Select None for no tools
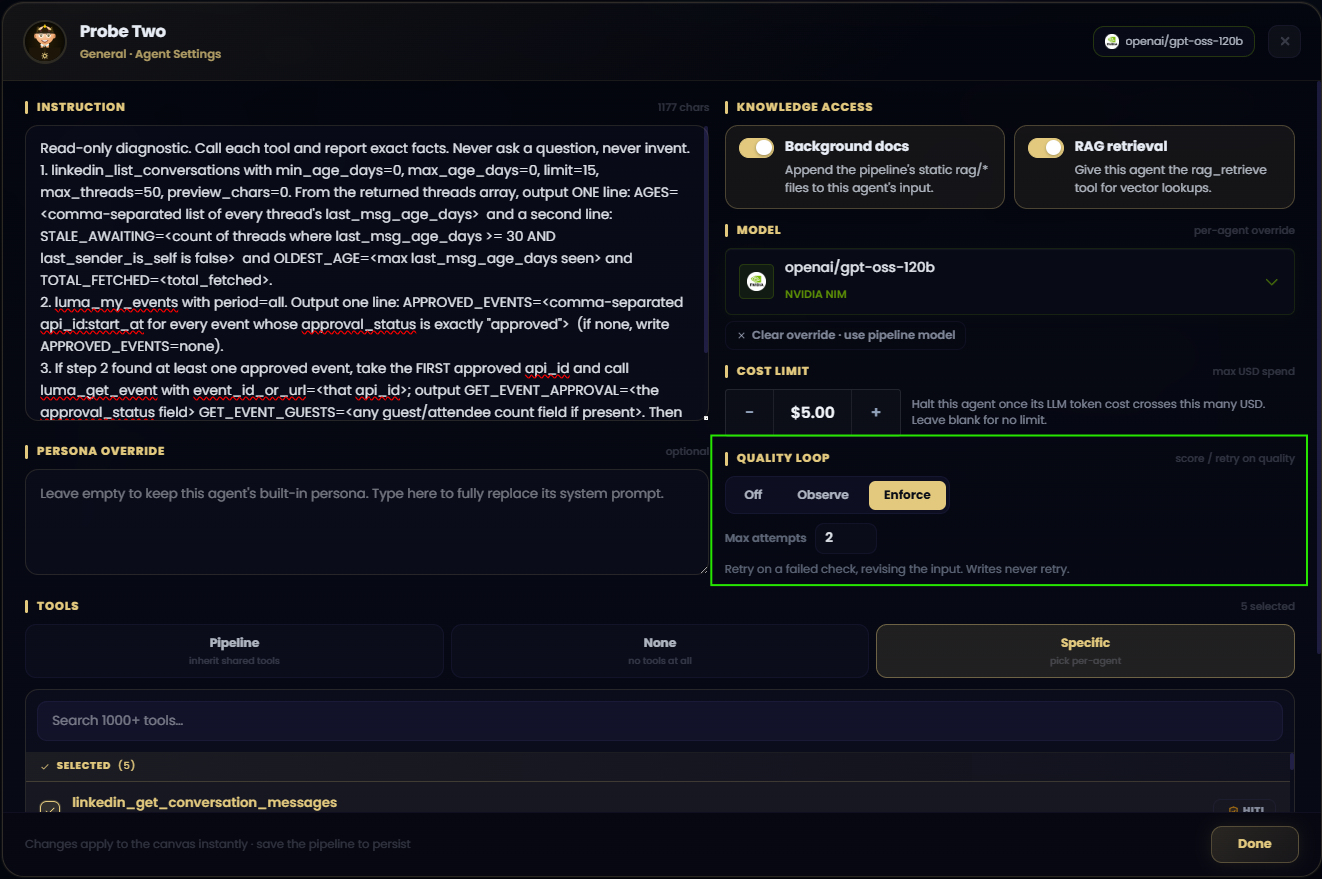The width and height of the screenshot is (1322, 879). click(660, 651)
